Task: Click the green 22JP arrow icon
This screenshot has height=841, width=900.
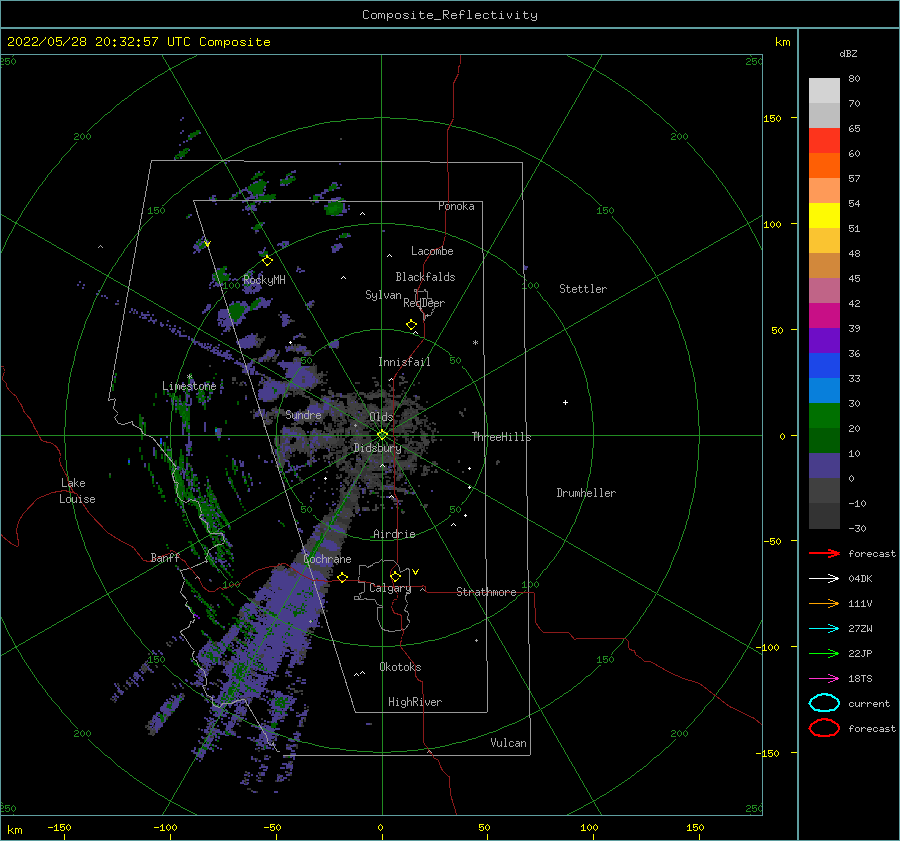Action: pyautogui.click(x=824, y=653)
